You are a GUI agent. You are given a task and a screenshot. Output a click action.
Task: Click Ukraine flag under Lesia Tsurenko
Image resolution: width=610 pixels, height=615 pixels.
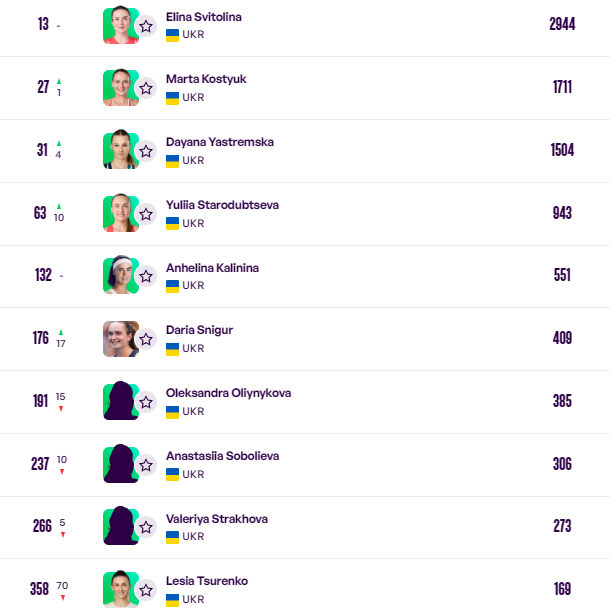[172, 600]
